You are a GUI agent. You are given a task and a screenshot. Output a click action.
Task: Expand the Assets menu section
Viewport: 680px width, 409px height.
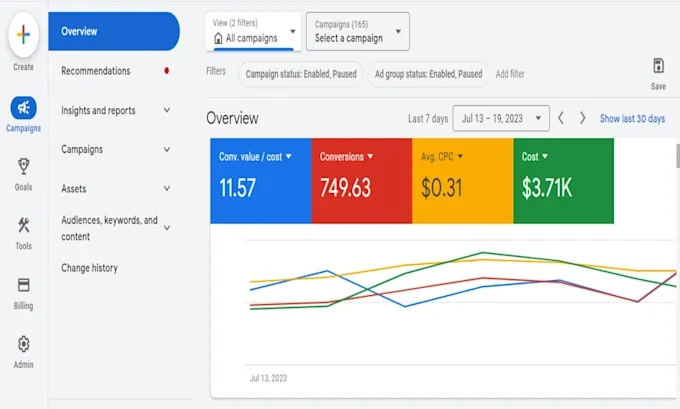coord(115,188)
